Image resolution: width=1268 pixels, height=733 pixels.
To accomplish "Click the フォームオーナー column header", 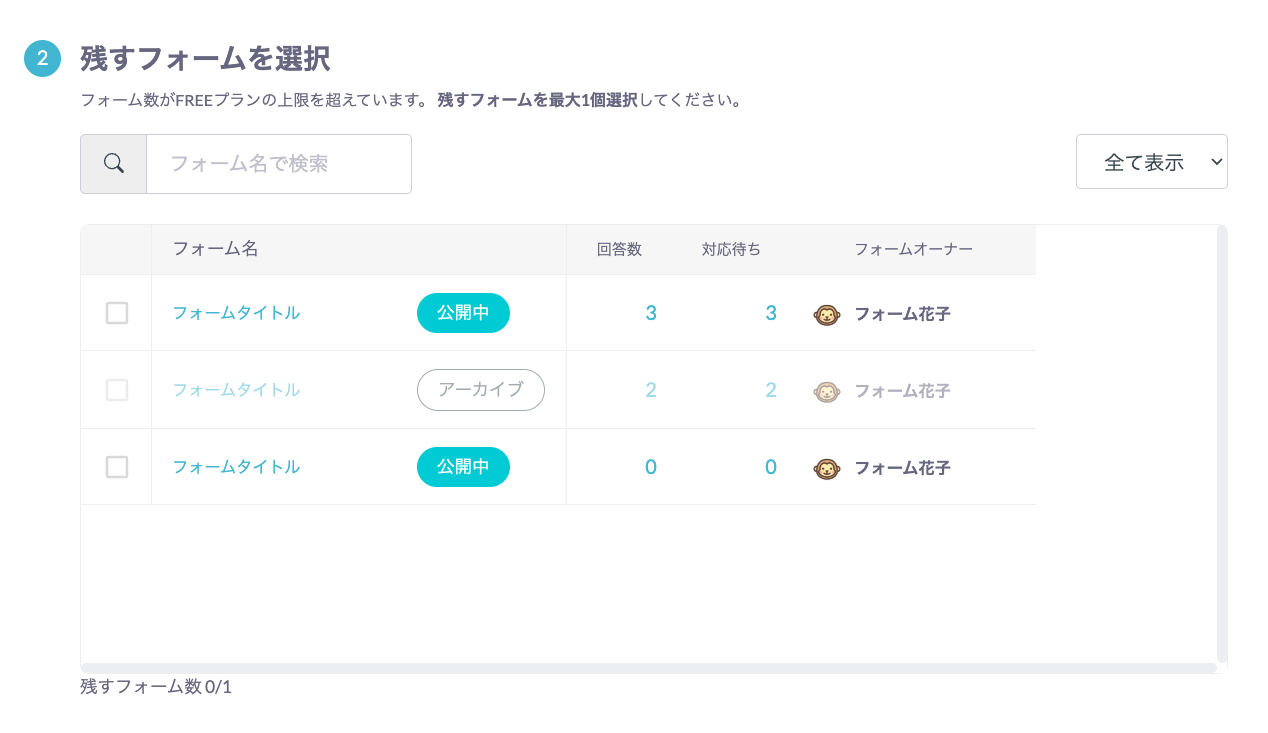I will click(913, 250).
